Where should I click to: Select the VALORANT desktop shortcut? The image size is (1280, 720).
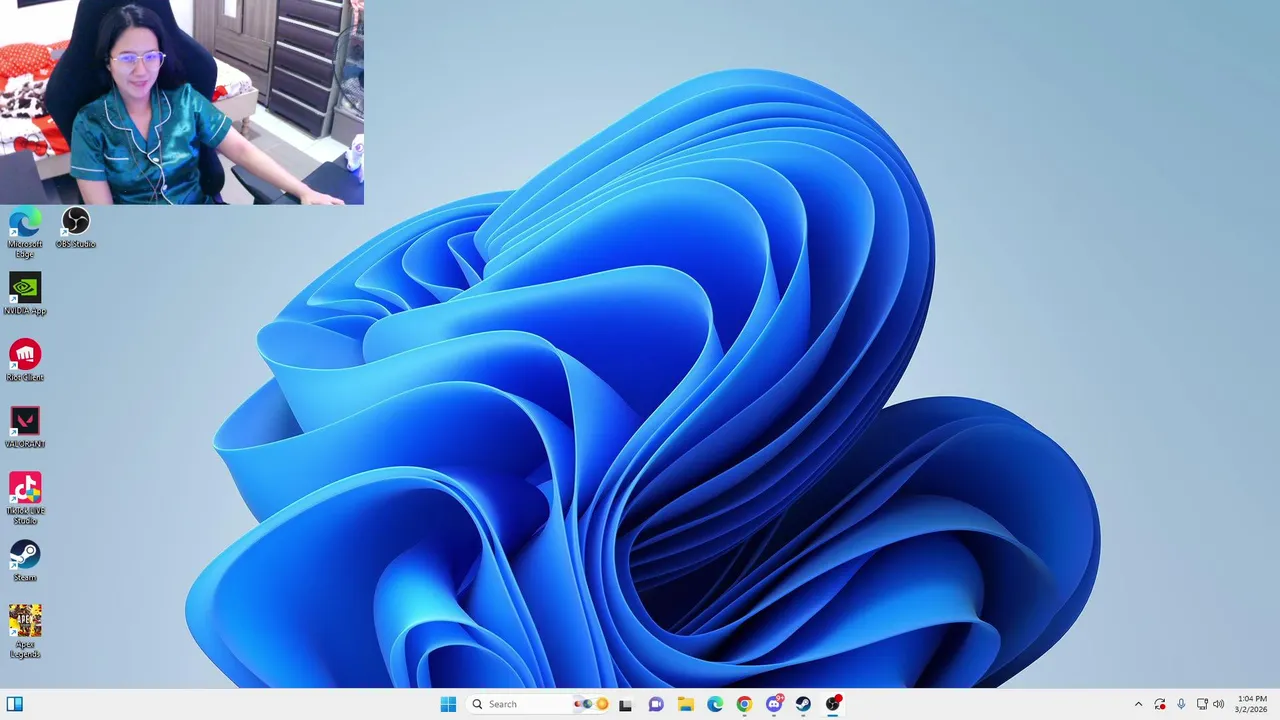point(25,427)
